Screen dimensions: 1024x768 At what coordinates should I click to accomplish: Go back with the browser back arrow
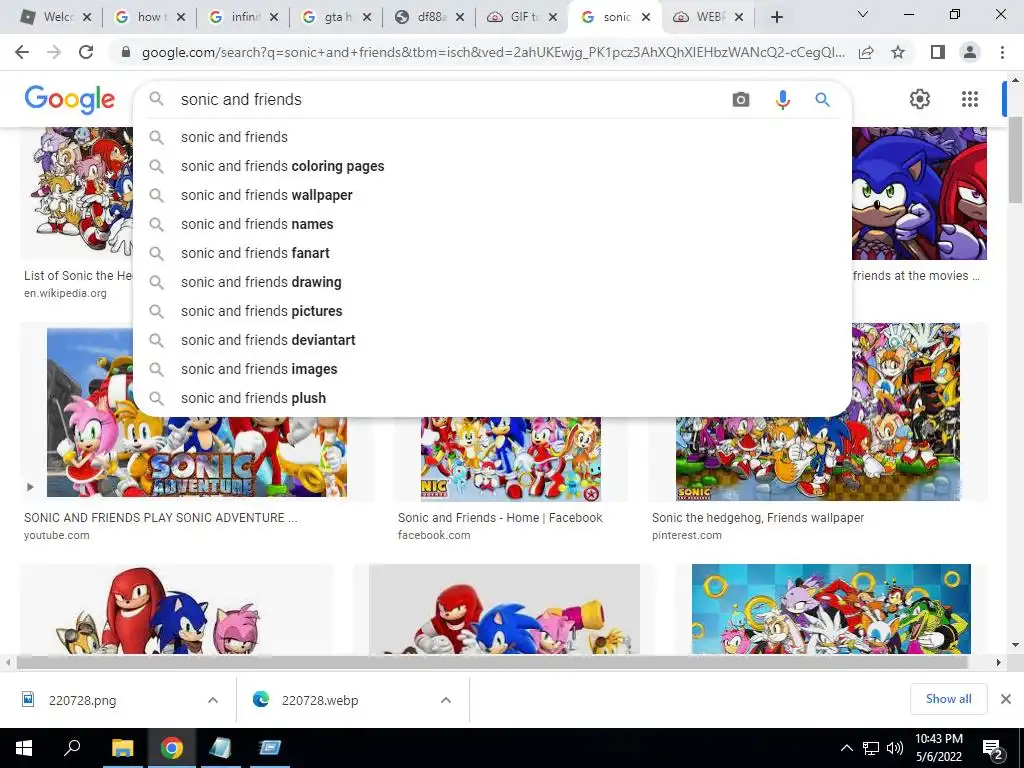point(22,52)
